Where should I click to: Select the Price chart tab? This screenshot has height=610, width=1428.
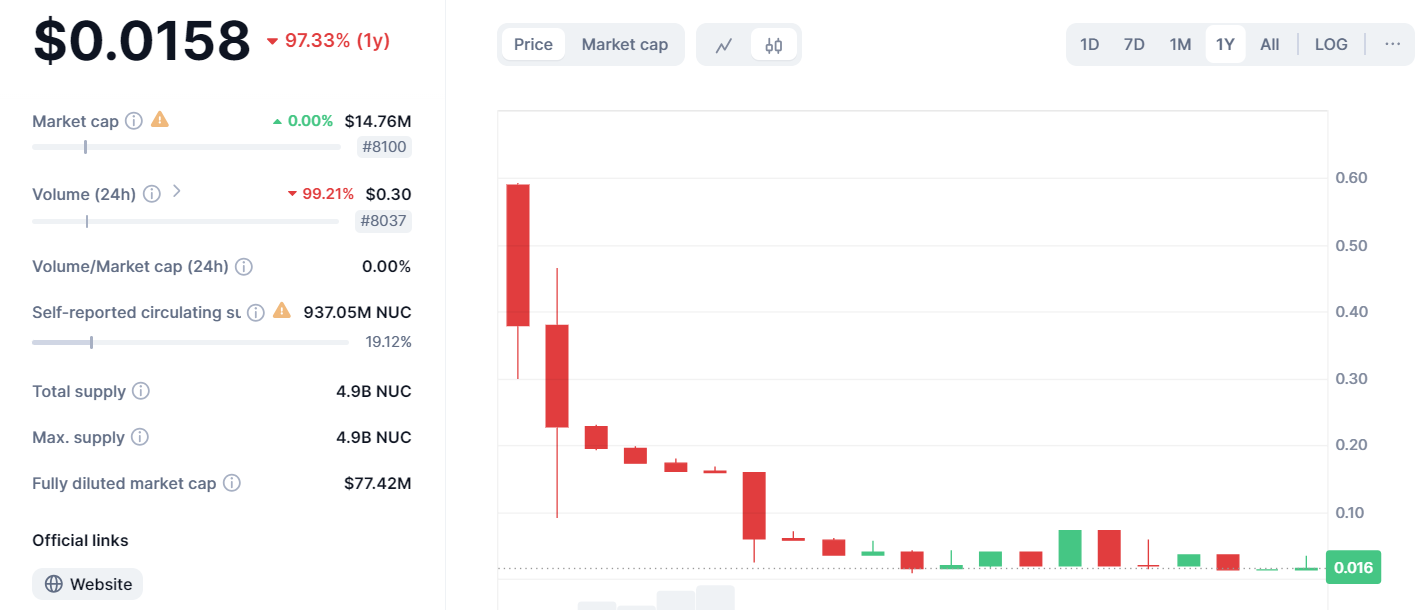(533, 45)
